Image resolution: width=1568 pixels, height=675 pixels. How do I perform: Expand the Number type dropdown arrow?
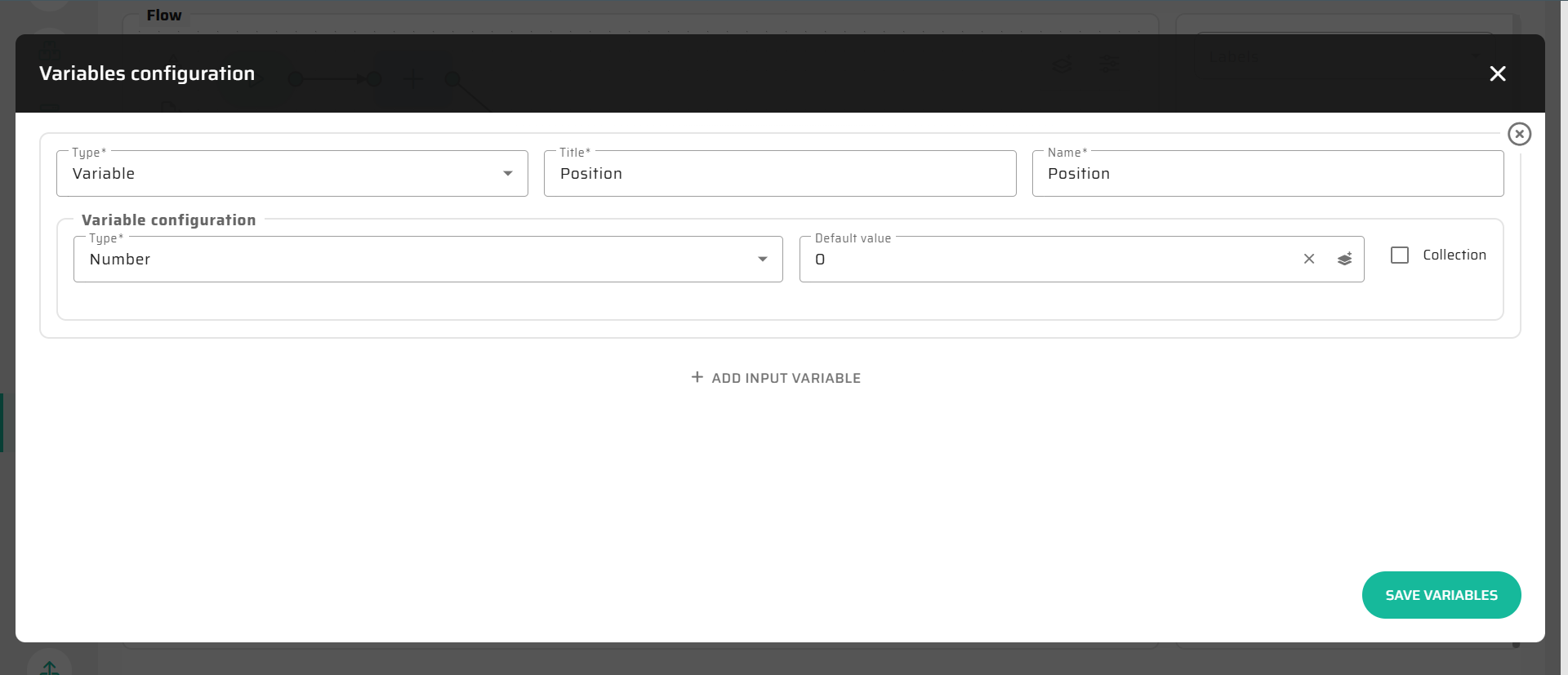coord(762,259)
